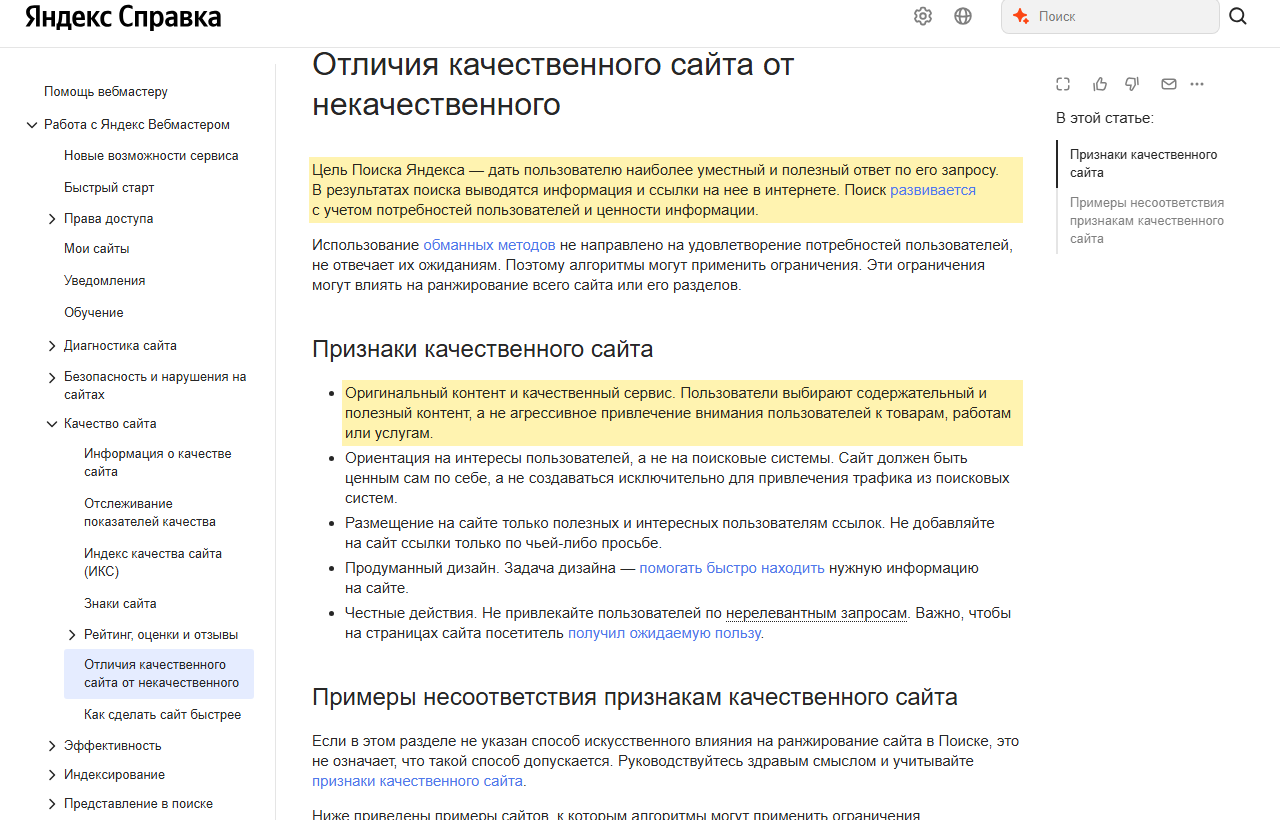The width and height of the screenshot is (1280, 820).
Task: Open Помощь вебмастеру in the sidebar
Action: pyautogui.click(x=106, y=91)
